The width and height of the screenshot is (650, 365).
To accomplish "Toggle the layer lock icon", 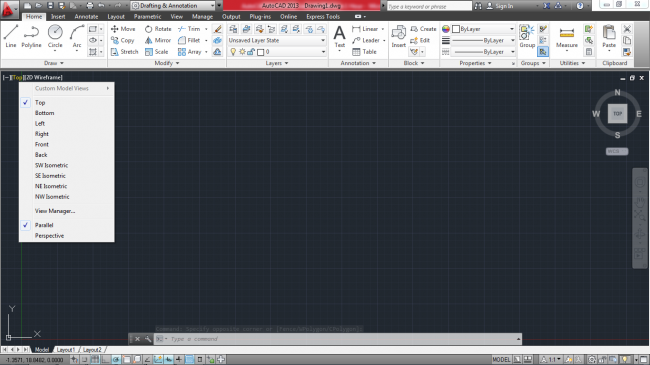I will pyautogui.click(x=251, y=52).
